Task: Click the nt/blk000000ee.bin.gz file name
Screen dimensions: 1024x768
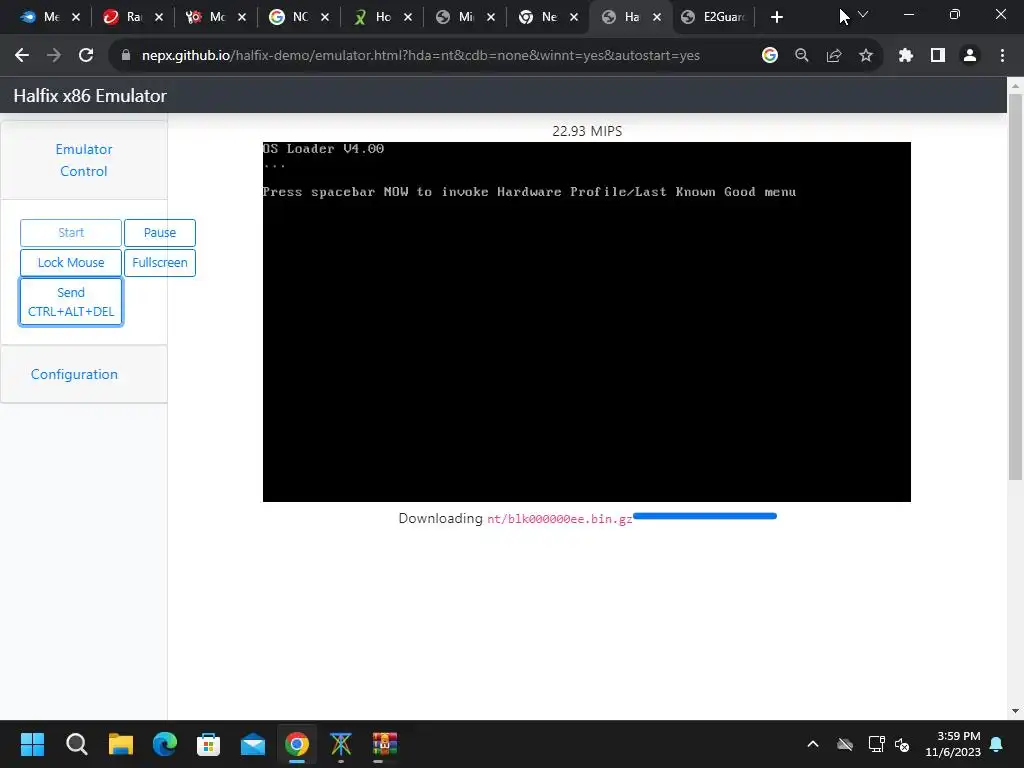Action: [560, 519]
